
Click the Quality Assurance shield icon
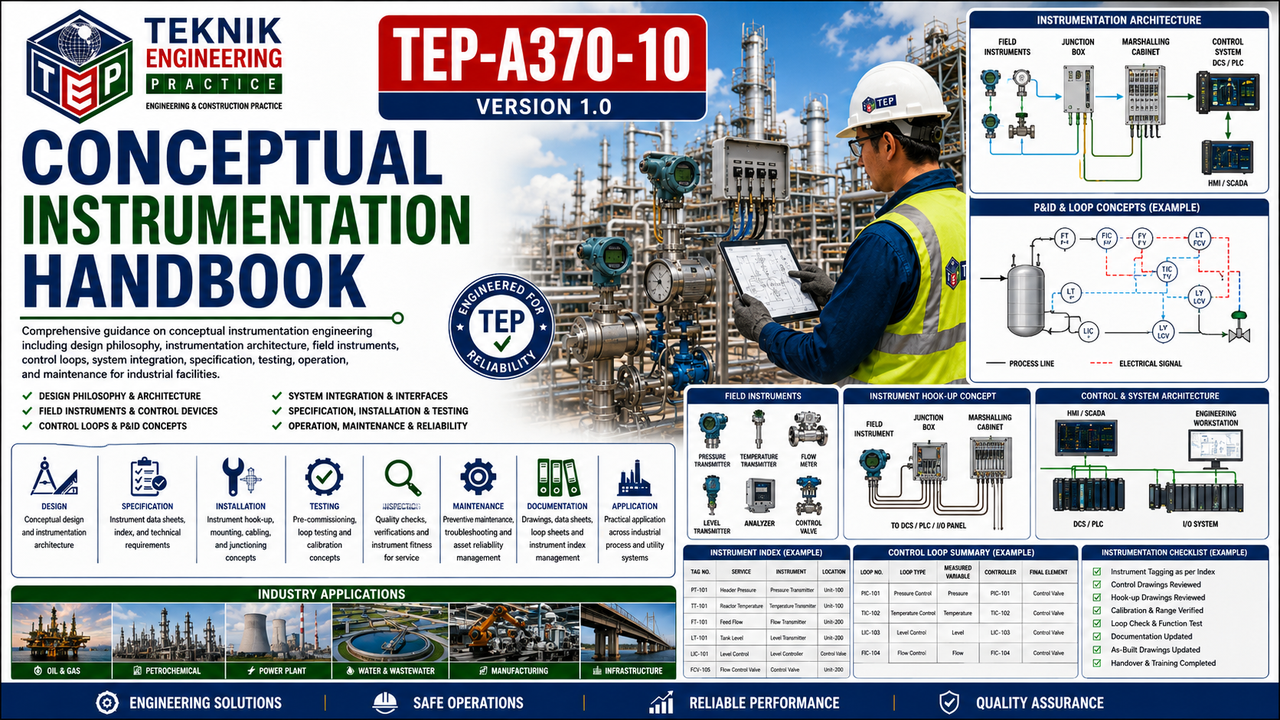[949, 702]
